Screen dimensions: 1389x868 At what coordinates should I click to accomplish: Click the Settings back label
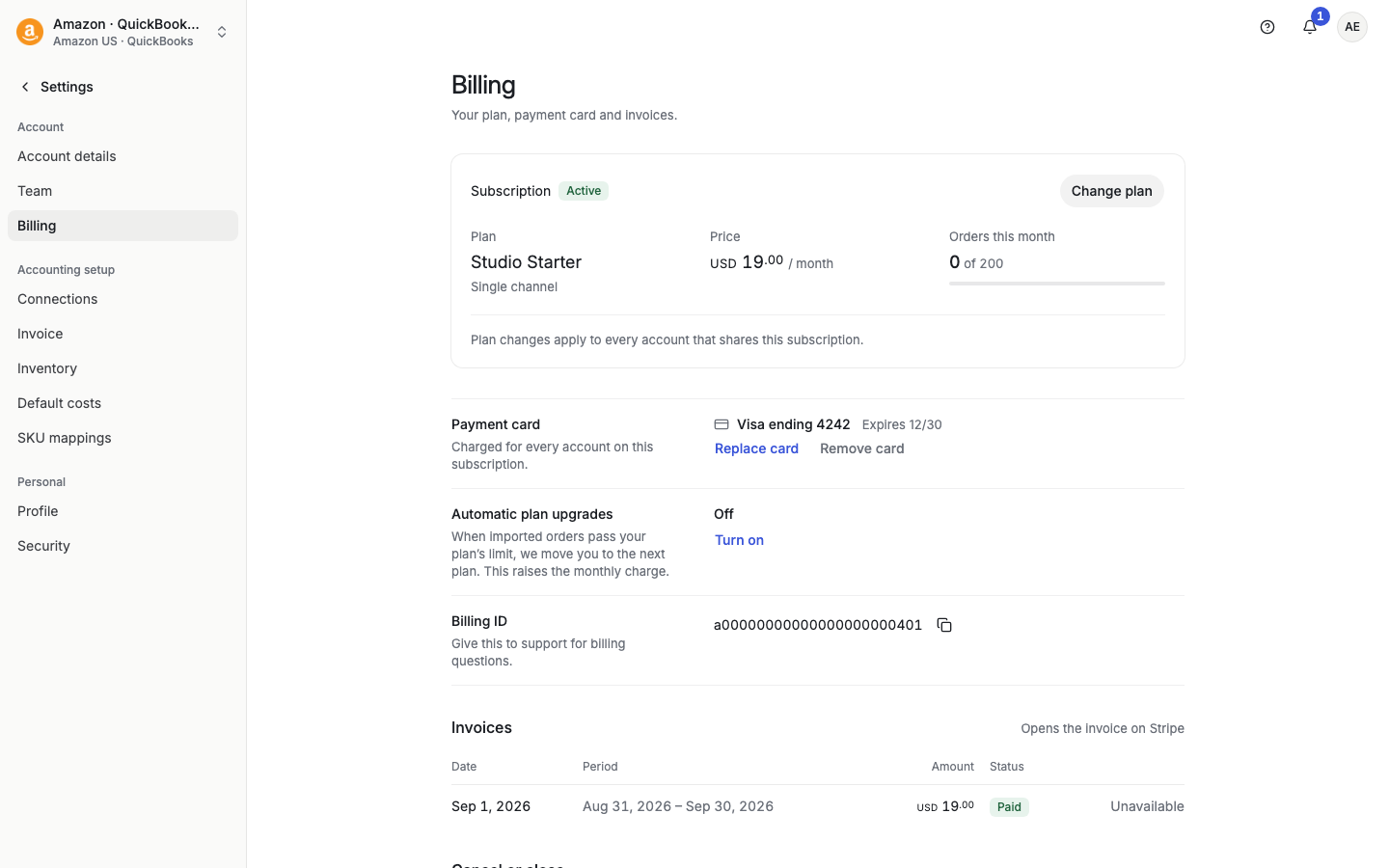(67, 87)
